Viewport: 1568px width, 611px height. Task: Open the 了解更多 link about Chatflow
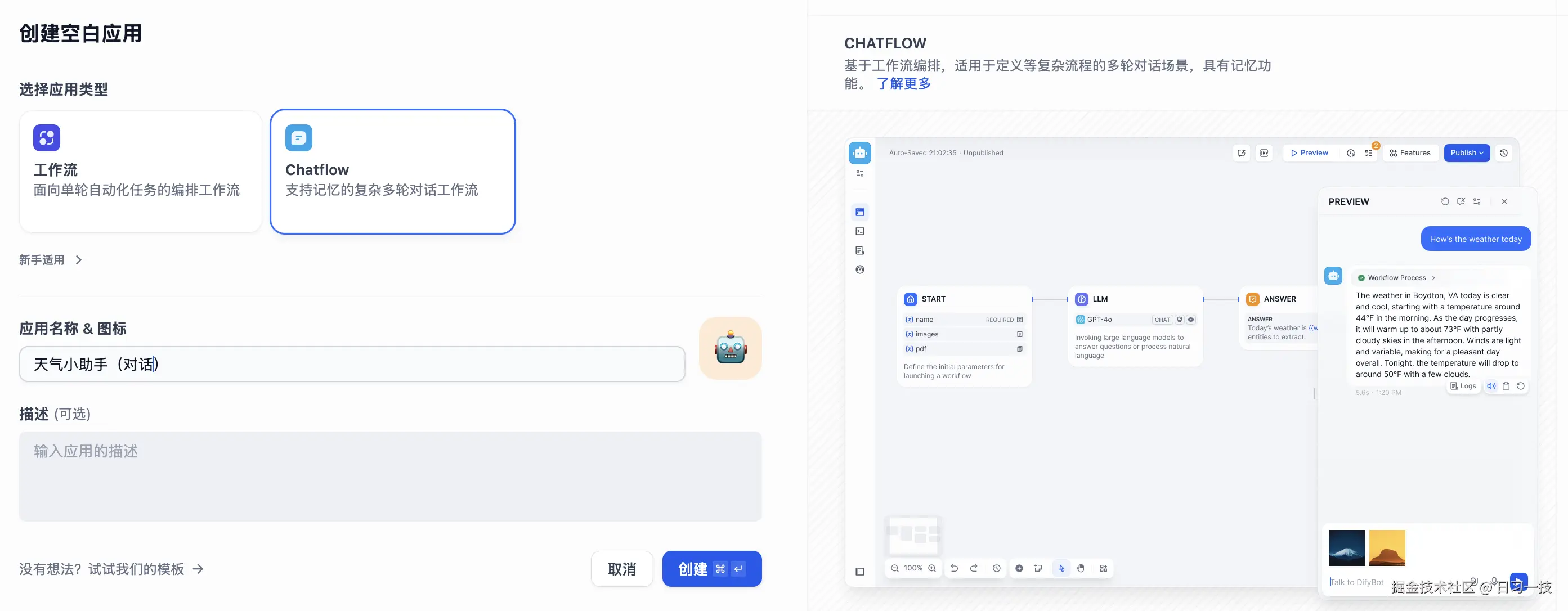click(904, 84)
